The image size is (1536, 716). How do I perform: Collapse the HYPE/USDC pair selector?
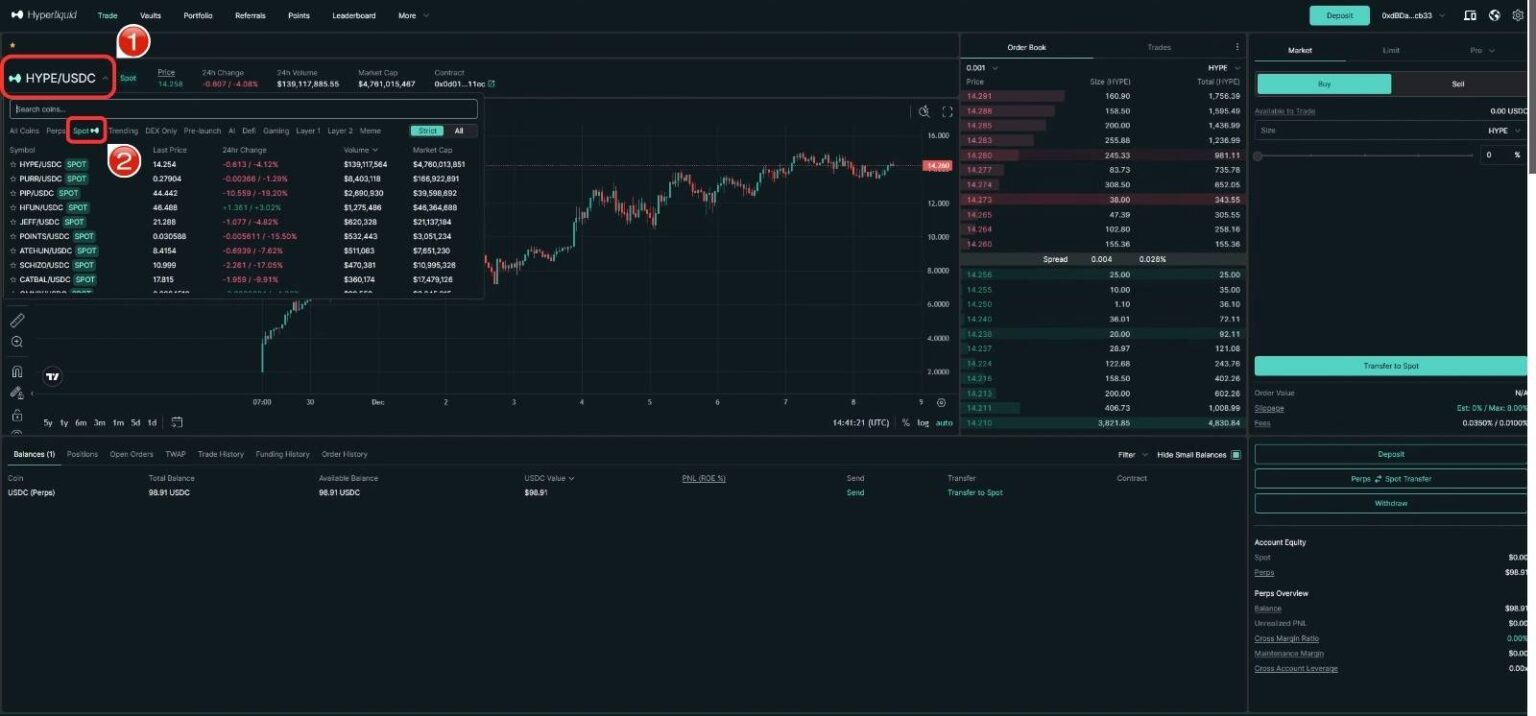click(x=104, y=77)
